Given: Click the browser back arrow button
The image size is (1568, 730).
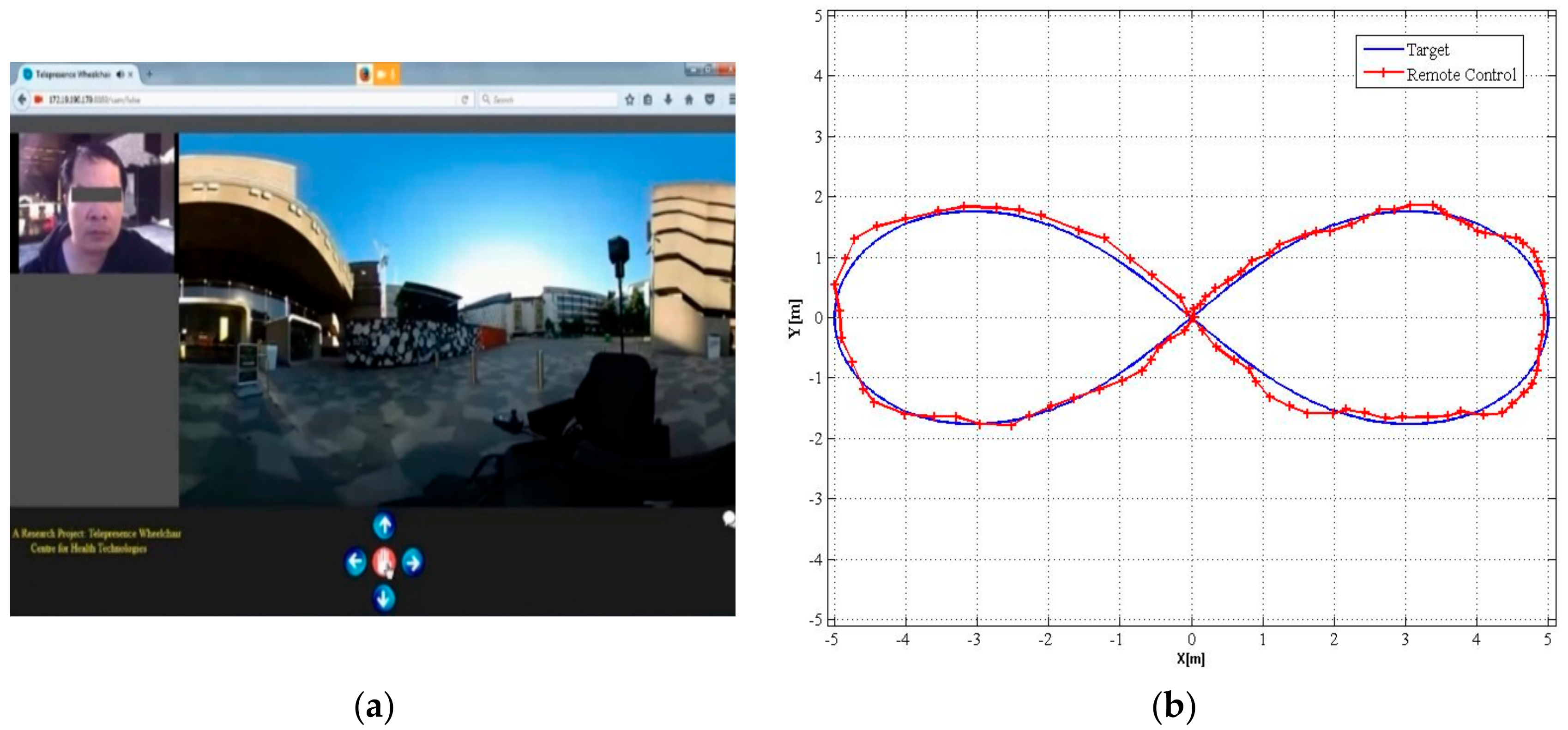Looking at the screenshot, I should (22, 99).
